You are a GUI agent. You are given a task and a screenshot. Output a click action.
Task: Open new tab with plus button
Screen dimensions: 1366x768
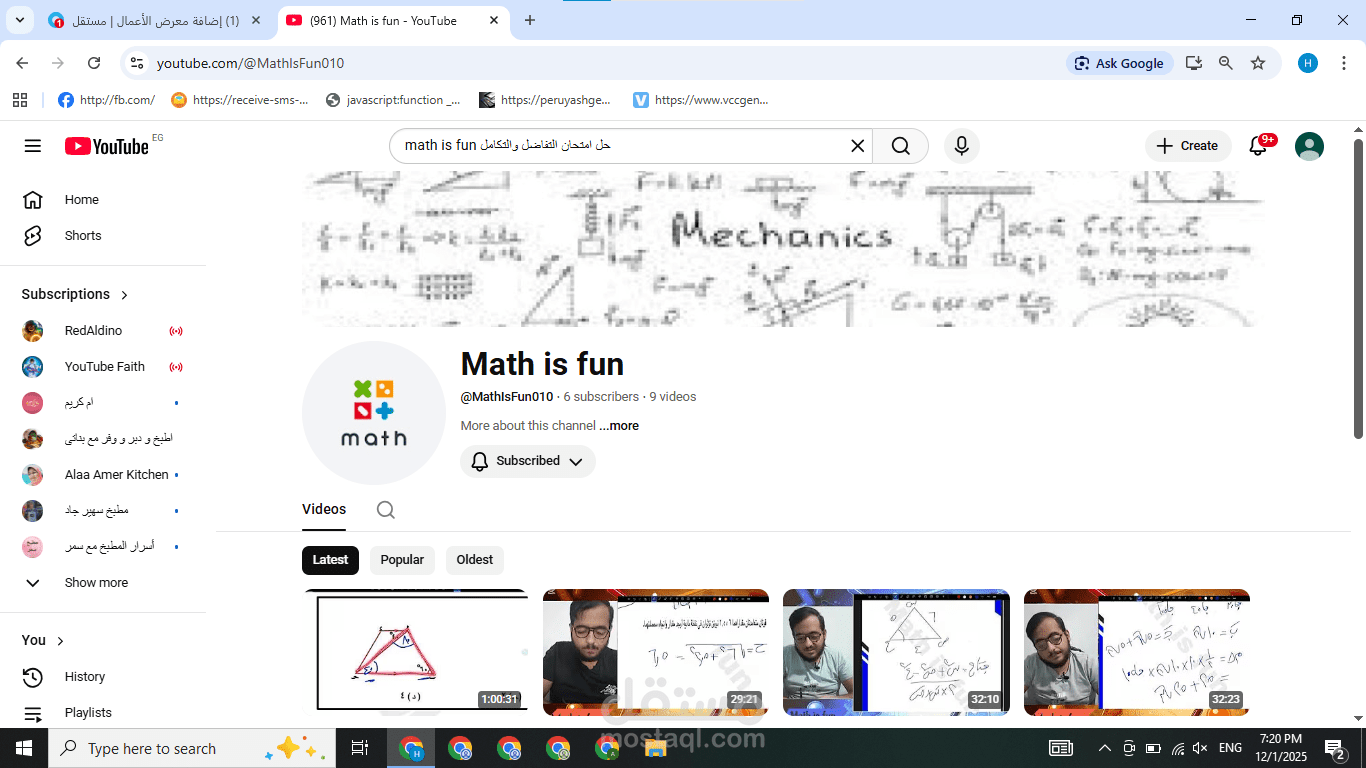click(x=530, y=20)
